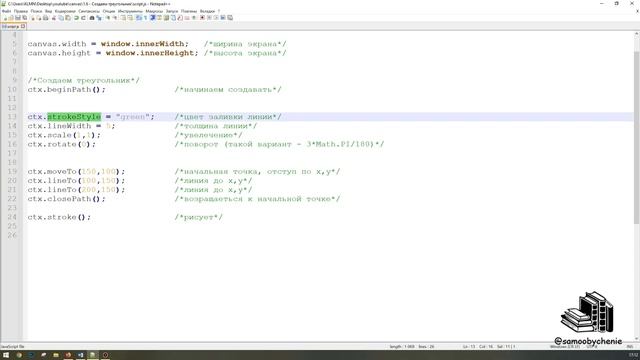This screenshot has height=360, width=640.
Task: Save the file using the Save icon
Action: pos(18,18)
